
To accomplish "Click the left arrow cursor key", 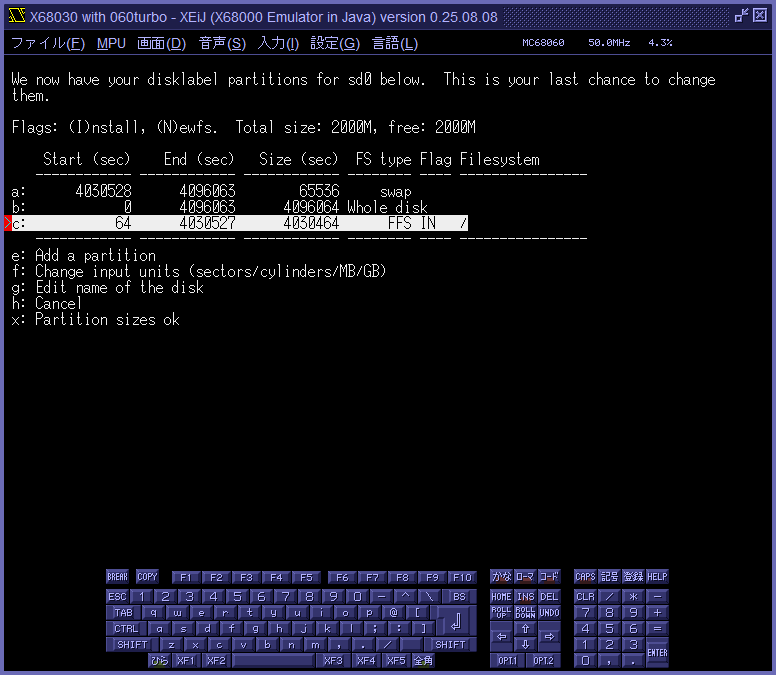I will (501, 636).
